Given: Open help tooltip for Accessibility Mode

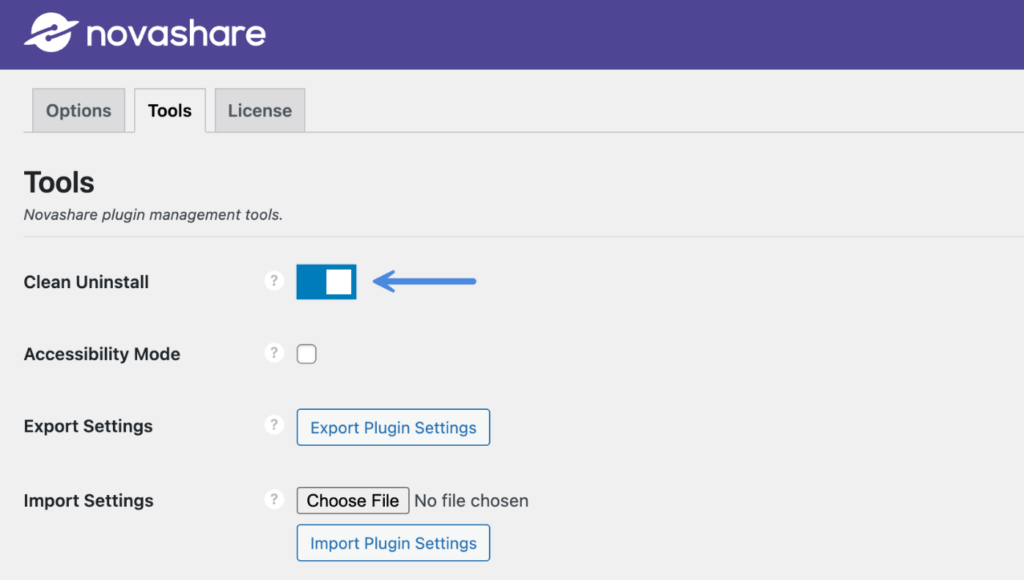Looking at the screenshot, I should [274, 353].
